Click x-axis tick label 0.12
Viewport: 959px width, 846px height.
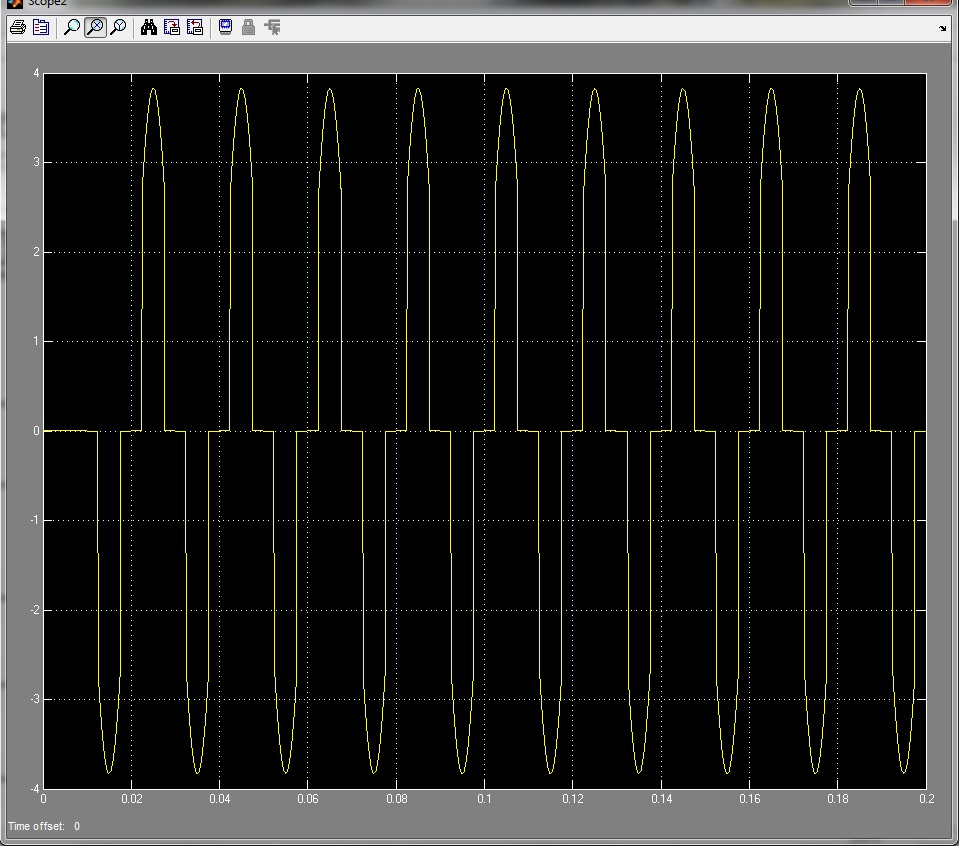pyautogui.click(x=573, y=799)
